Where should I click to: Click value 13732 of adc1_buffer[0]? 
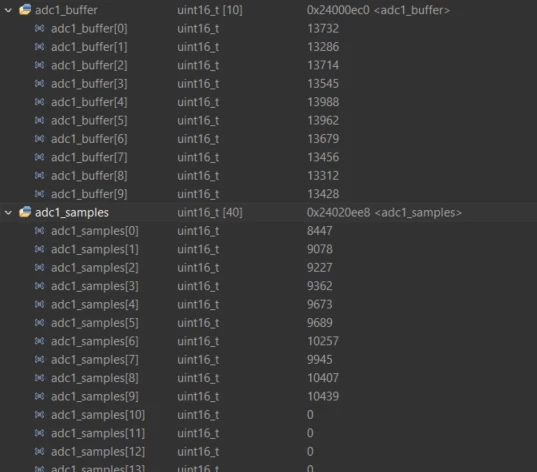point(323,28)
